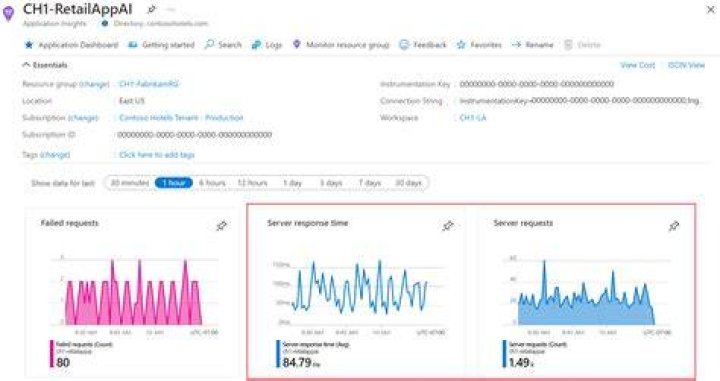Image resolution: width=720 pixels, height=381 pixels.
Task: Click the Server response time title
Action: pyautogui.click(x=308, y=223)
